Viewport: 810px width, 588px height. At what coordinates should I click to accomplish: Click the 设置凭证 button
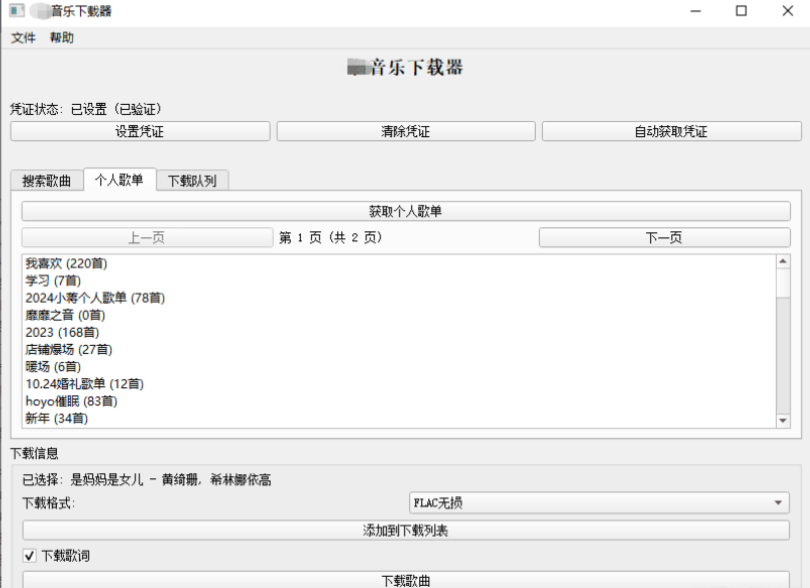pyautogui.click(x=141, y=130)
